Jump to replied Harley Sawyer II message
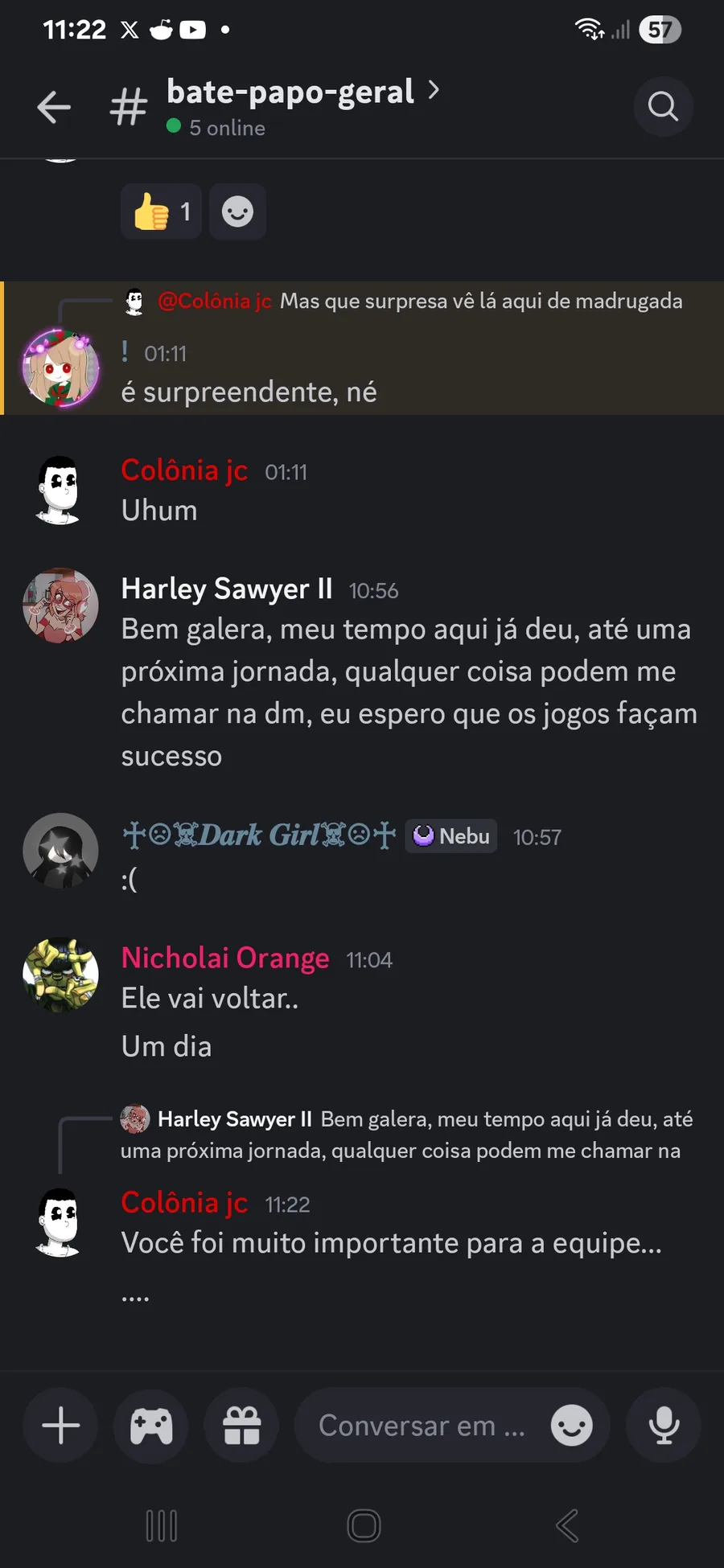Image resolution: width=724 pixels, height=1568 pixels. click(x=406, y=1135)
